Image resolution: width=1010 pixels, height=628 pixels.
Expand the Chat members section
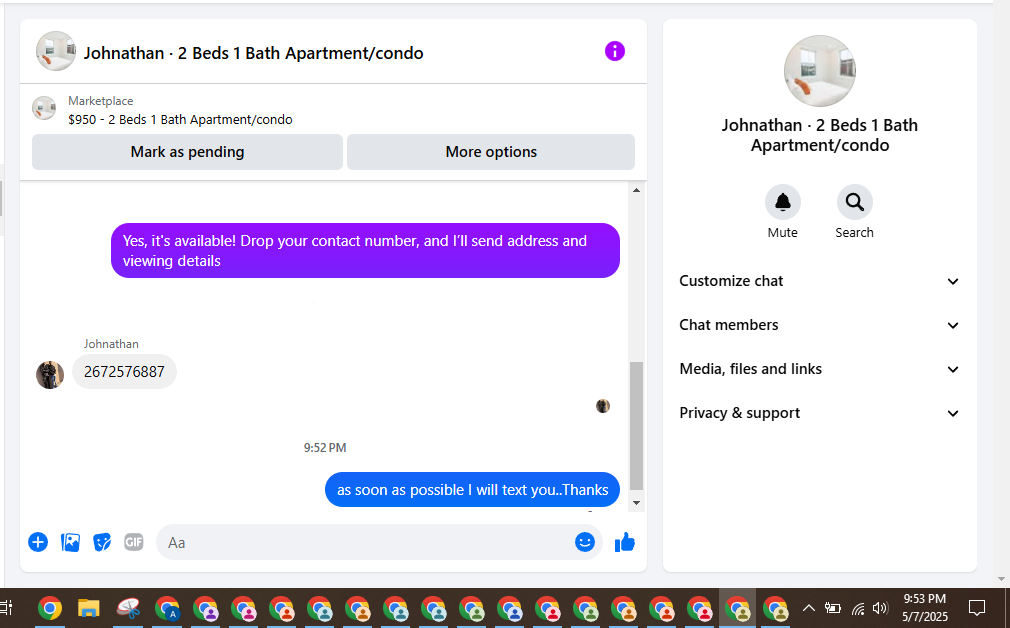coord(819,325)
